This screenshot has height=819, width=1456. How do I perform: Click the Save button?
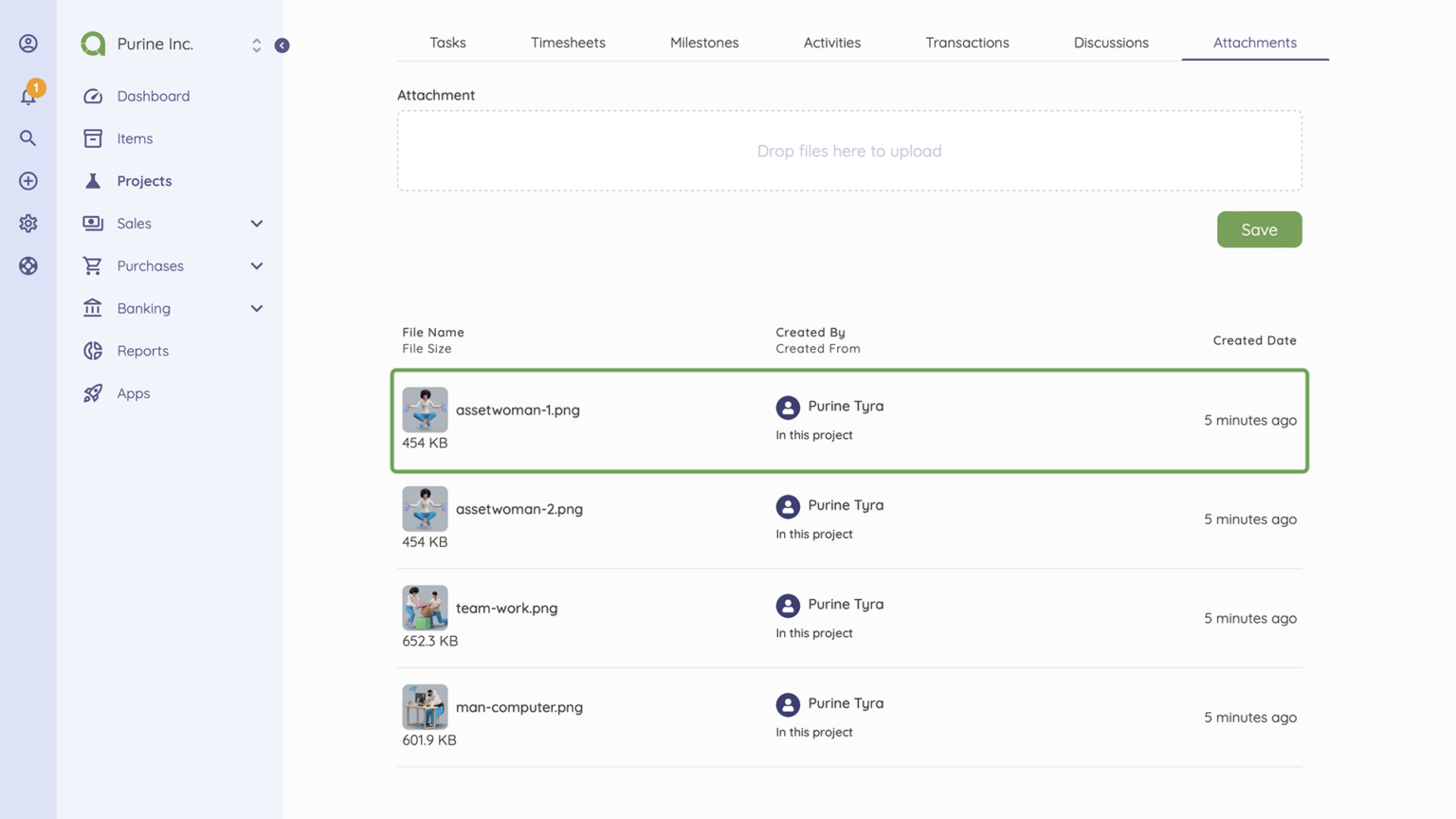pos(1259,229)
